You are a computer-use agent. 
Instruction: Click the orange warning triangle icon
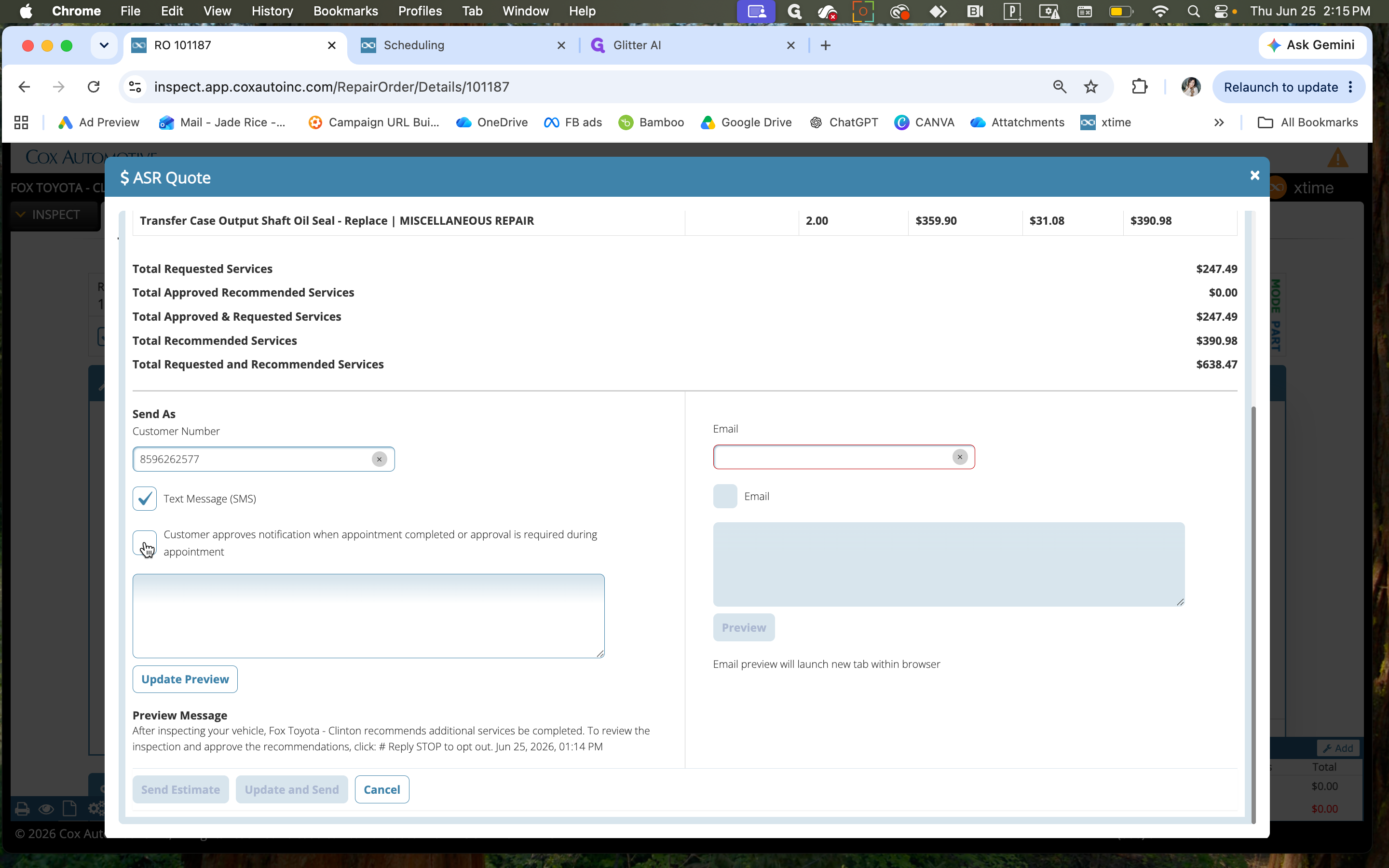click(1337, 158)
